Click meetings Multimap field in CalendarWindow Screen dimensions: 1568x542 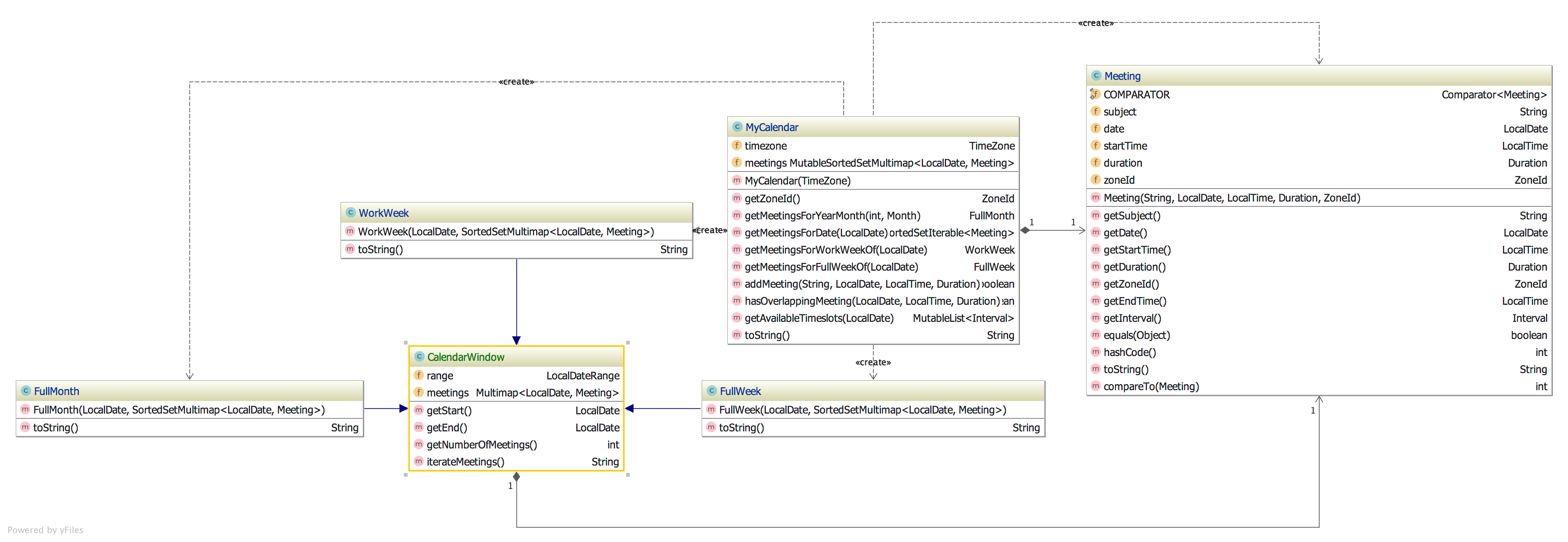point(516,393)
